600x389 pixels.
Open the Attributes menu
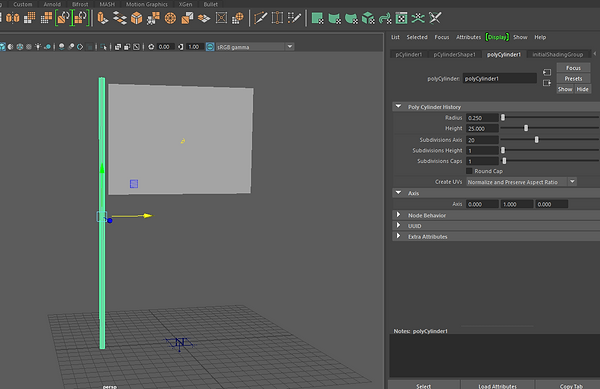click(x=468, y=37)
